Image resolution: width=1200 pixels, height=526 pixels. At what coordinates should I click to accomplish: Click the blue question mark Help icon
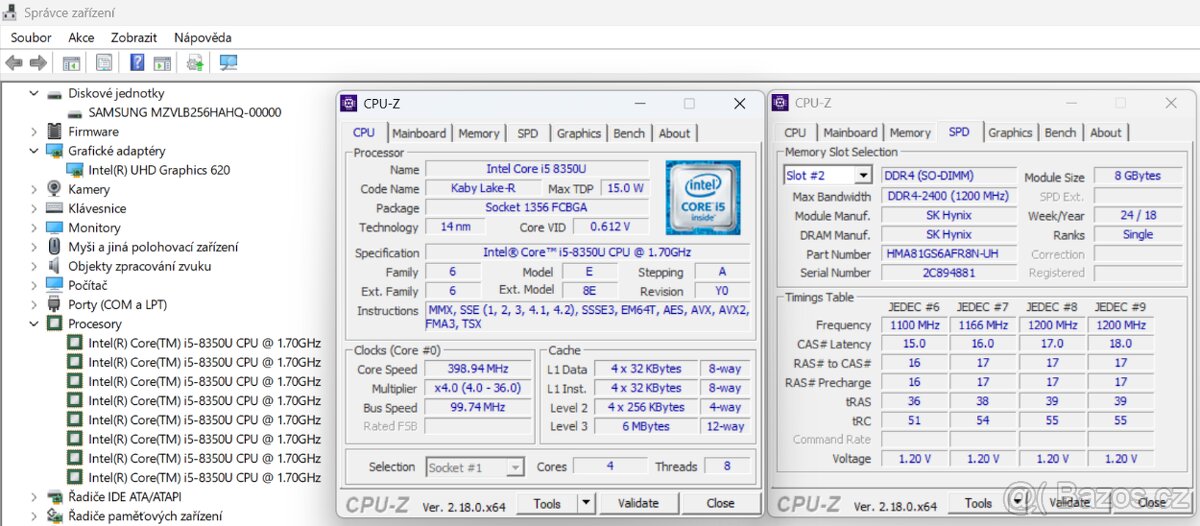[x=137, y=63]
